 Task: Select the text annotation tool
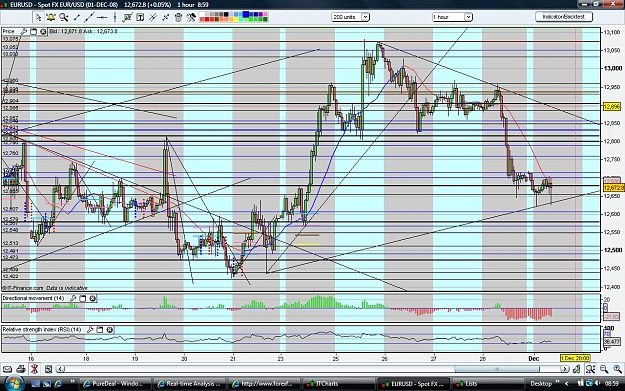tap(140, 17)
